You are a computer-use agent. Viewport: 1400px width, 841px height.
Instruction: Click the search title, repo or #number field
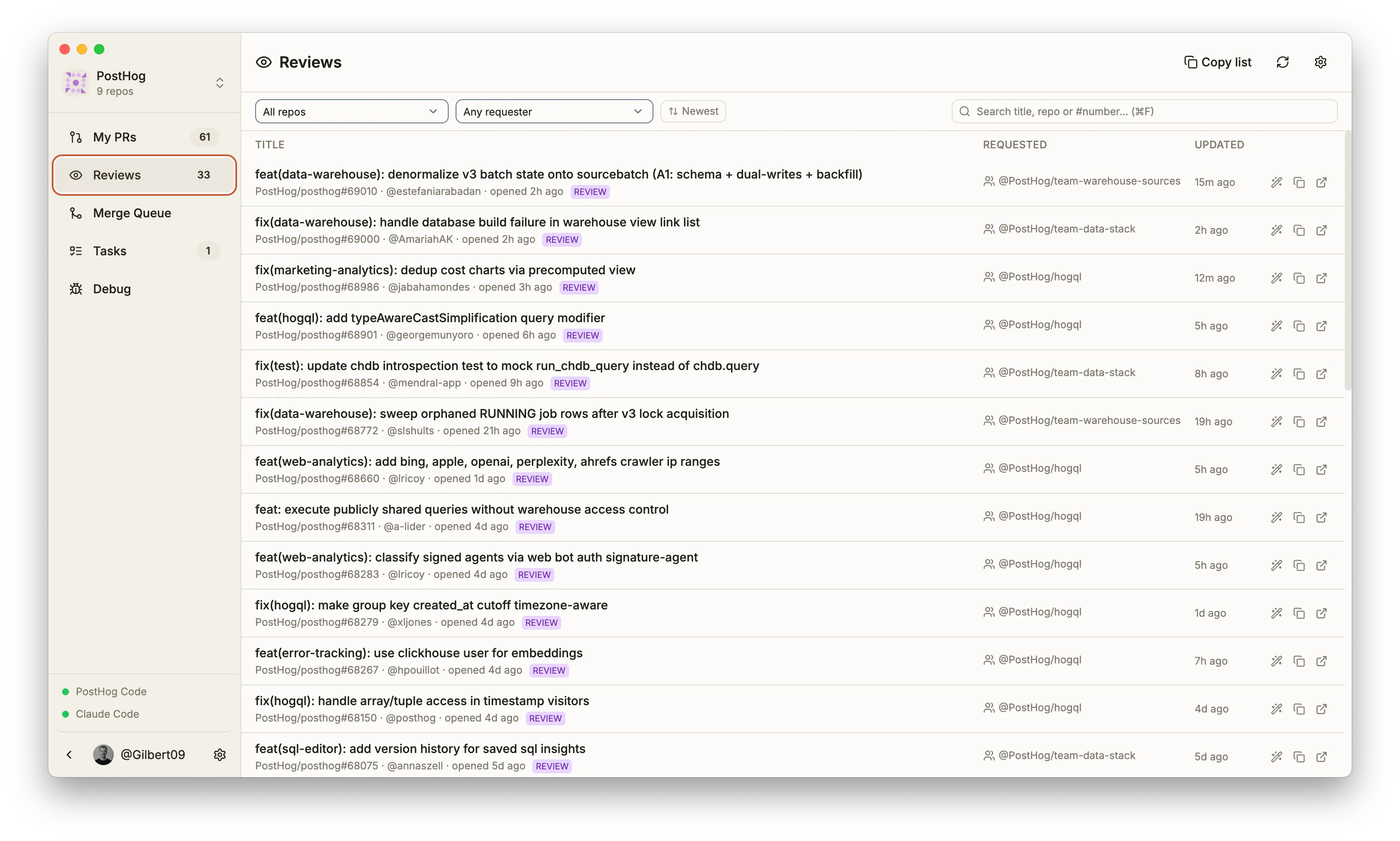click(x=1144, y=112)
